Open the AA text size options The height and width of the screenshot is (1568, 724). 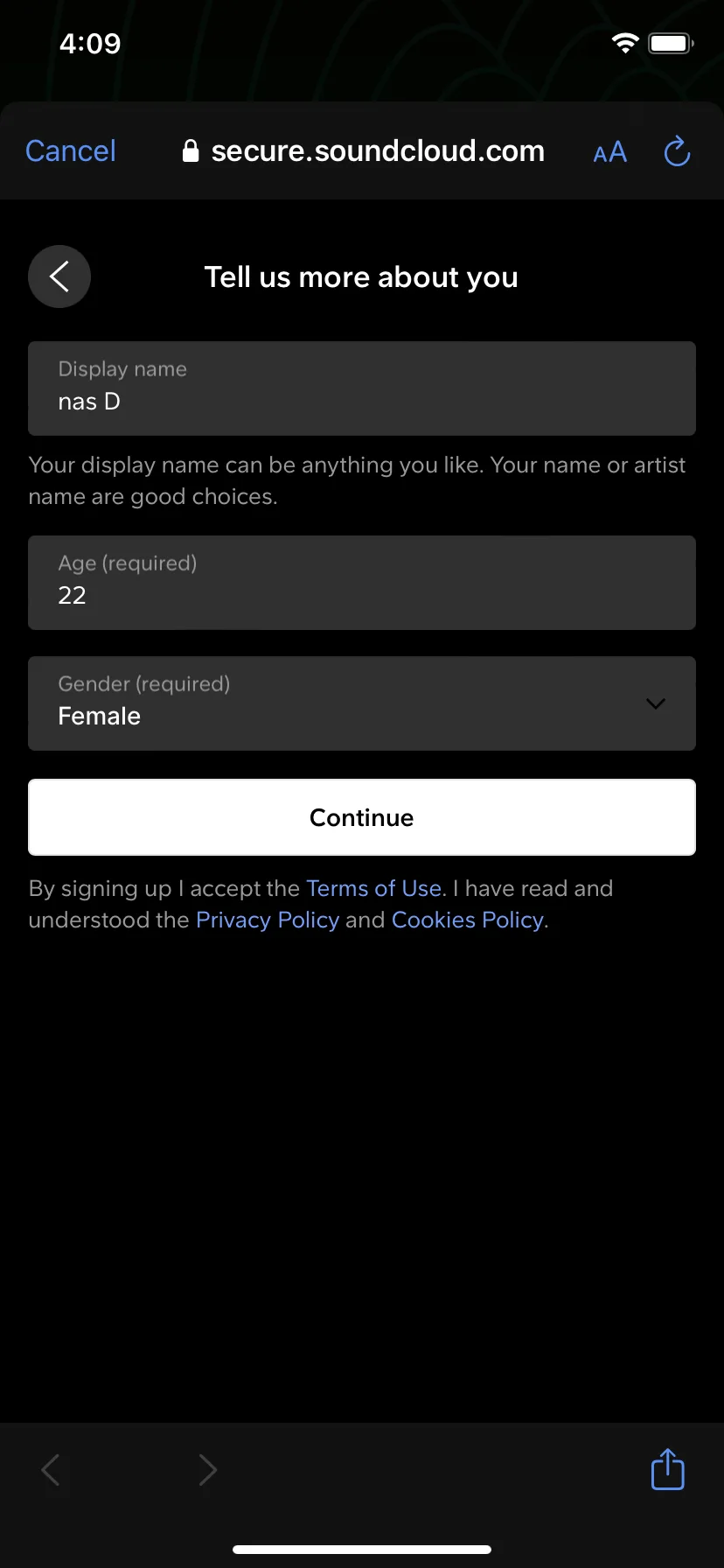point(609,152)
